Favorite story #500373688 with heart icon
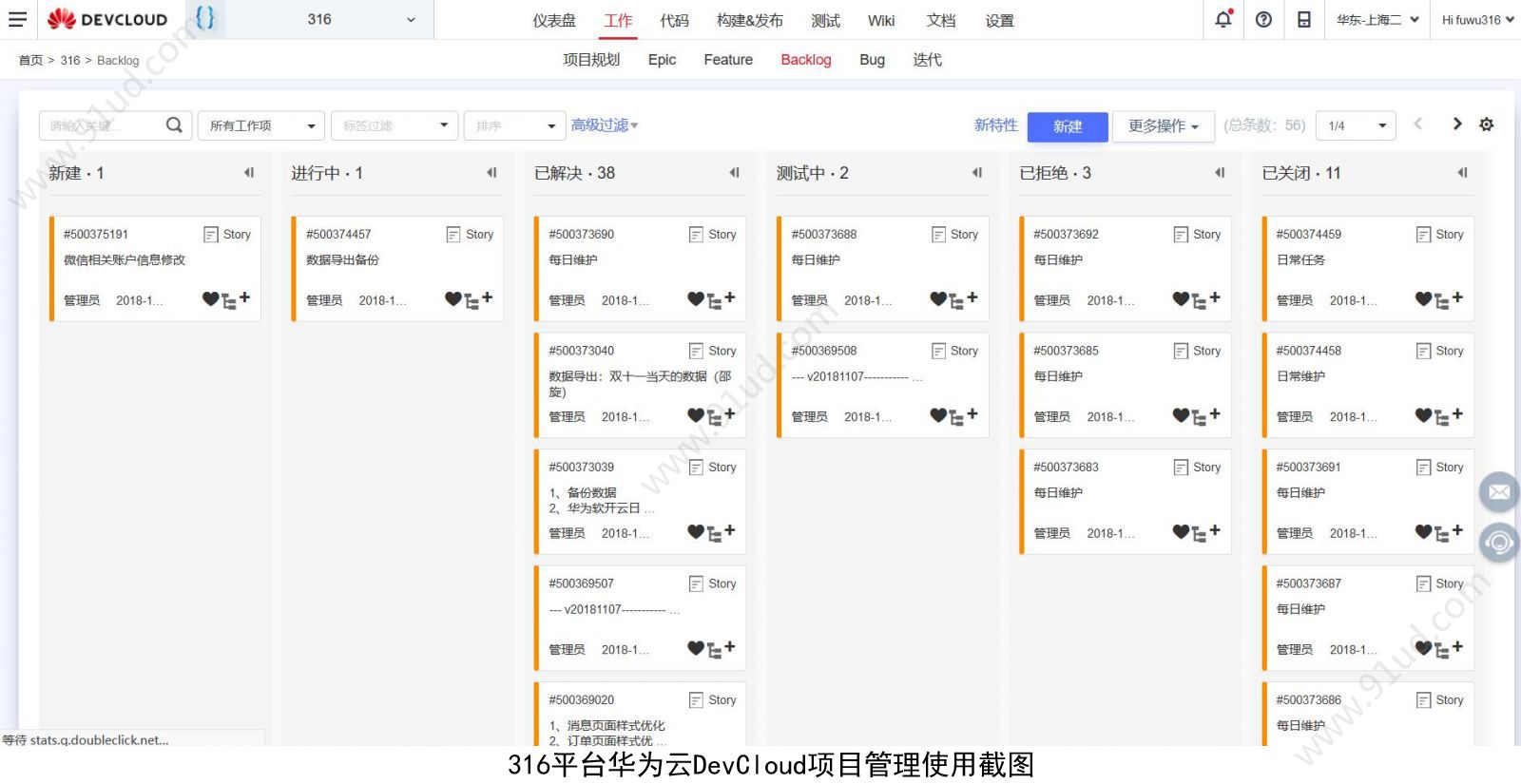Image resolution: width=1521 pixels, height=784 pixels. 938,299
